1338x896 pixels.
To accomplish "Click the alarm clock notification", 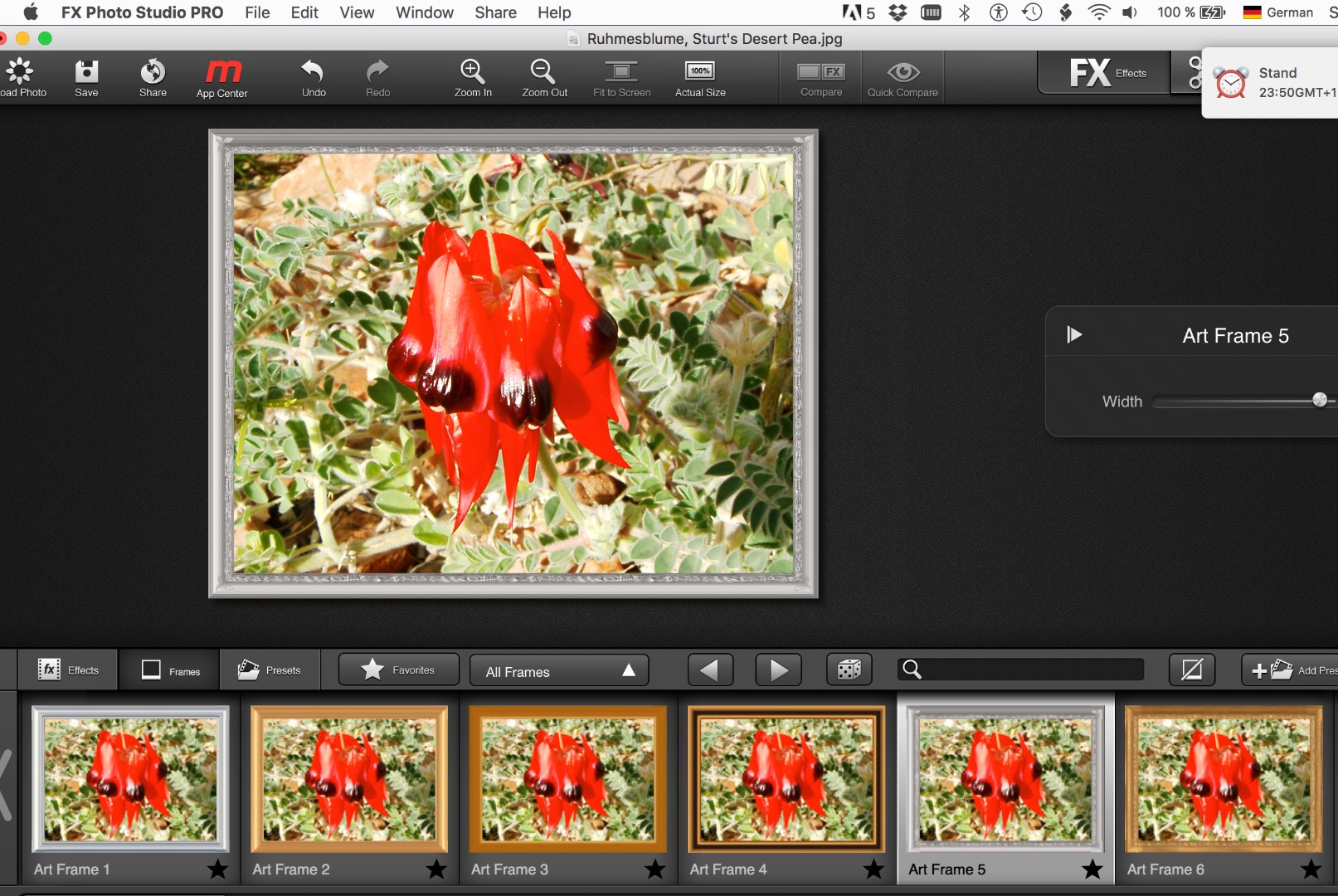I will tap(1270, 83).
